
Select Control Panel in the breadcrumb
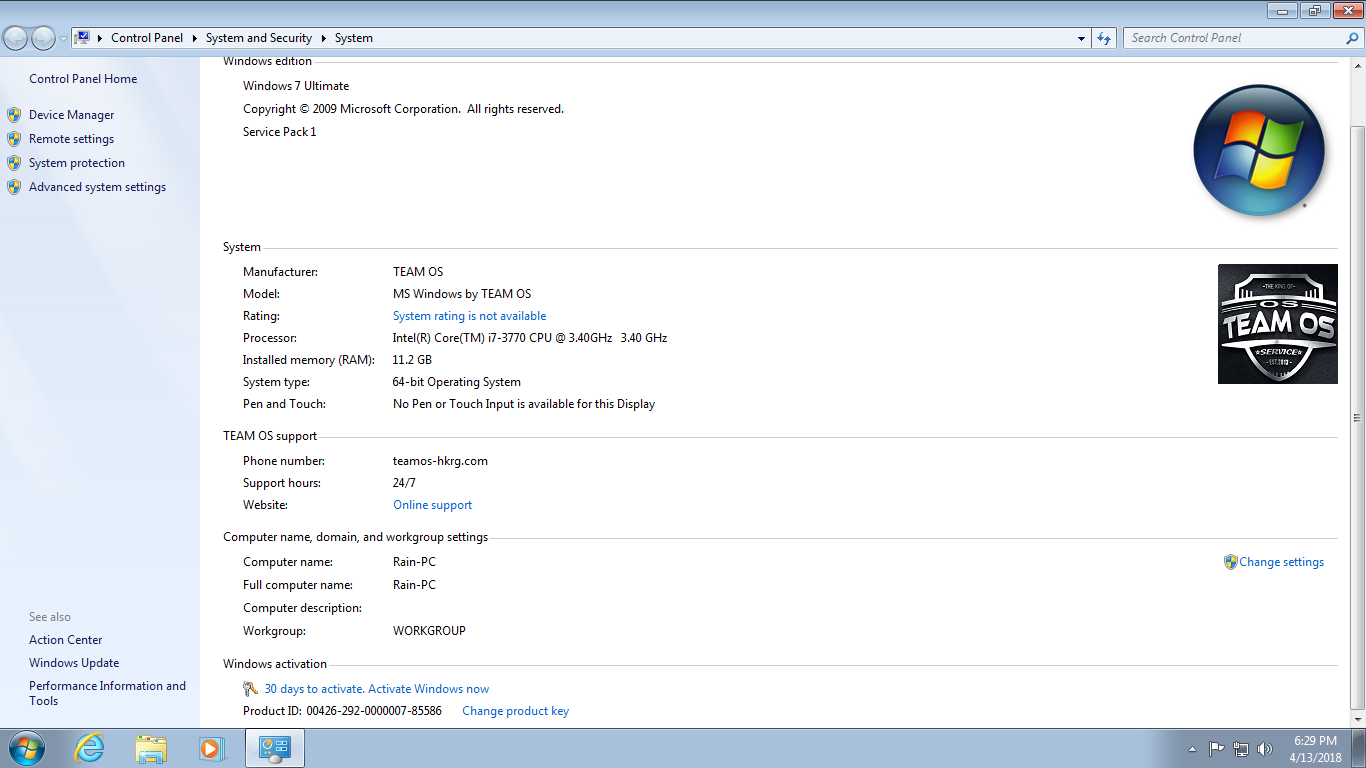pos(147,38)
